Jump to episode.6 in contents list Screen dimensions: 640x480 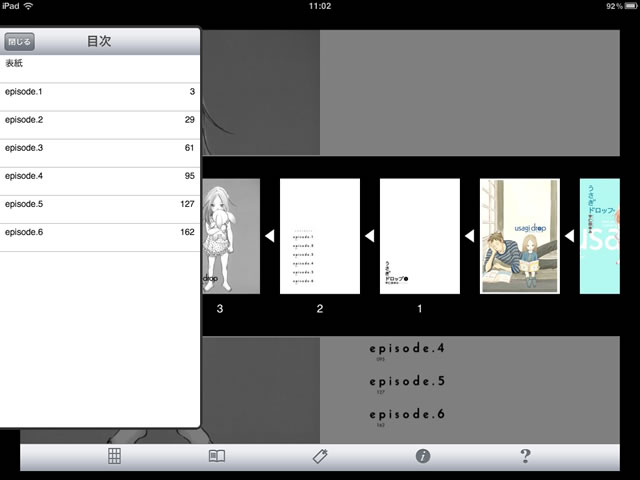tap(100, 238)
